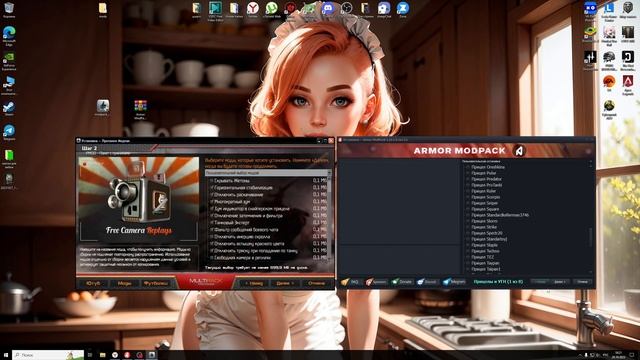Open the yellow folder icon at desktop top
Viewport: 640px width, 360px height.
[x=103, y=9]
